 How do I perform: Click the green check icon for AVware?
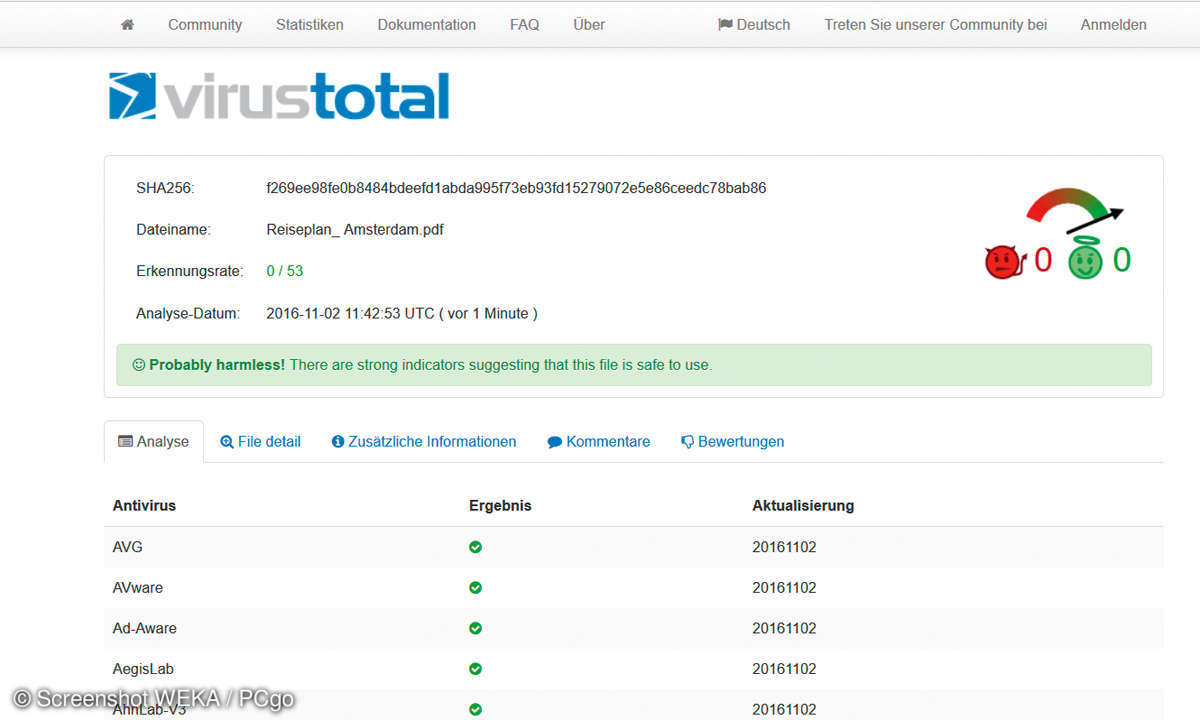(x=475, y=588)
